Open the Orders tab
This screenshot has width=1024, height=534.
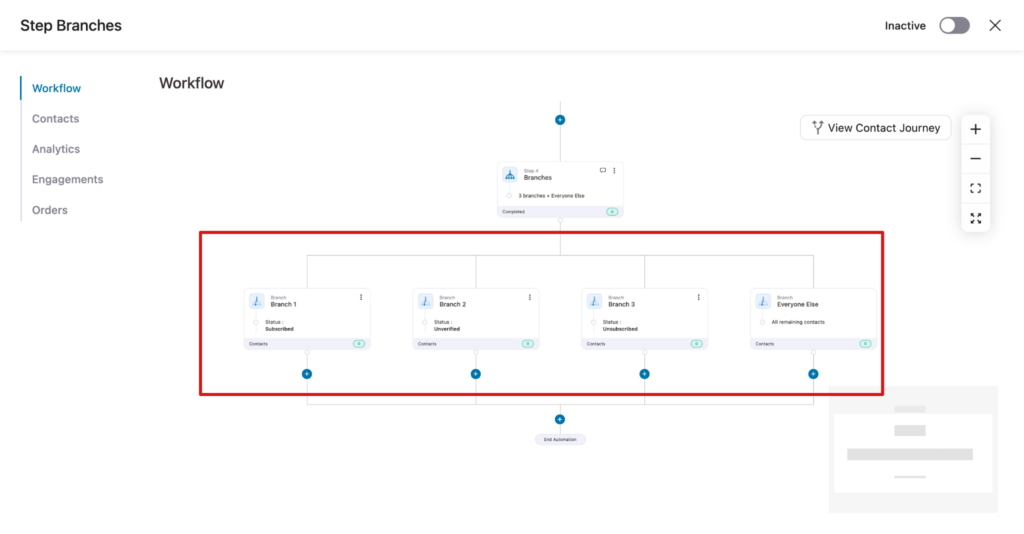(50, 210)
